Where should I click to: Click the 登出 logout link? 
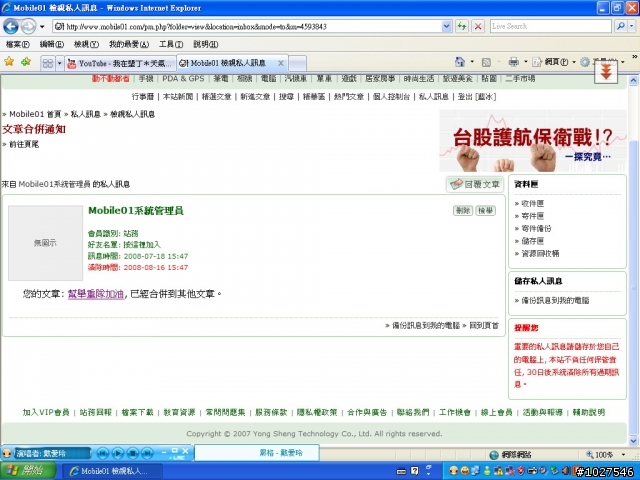click(x=465, y=97)
